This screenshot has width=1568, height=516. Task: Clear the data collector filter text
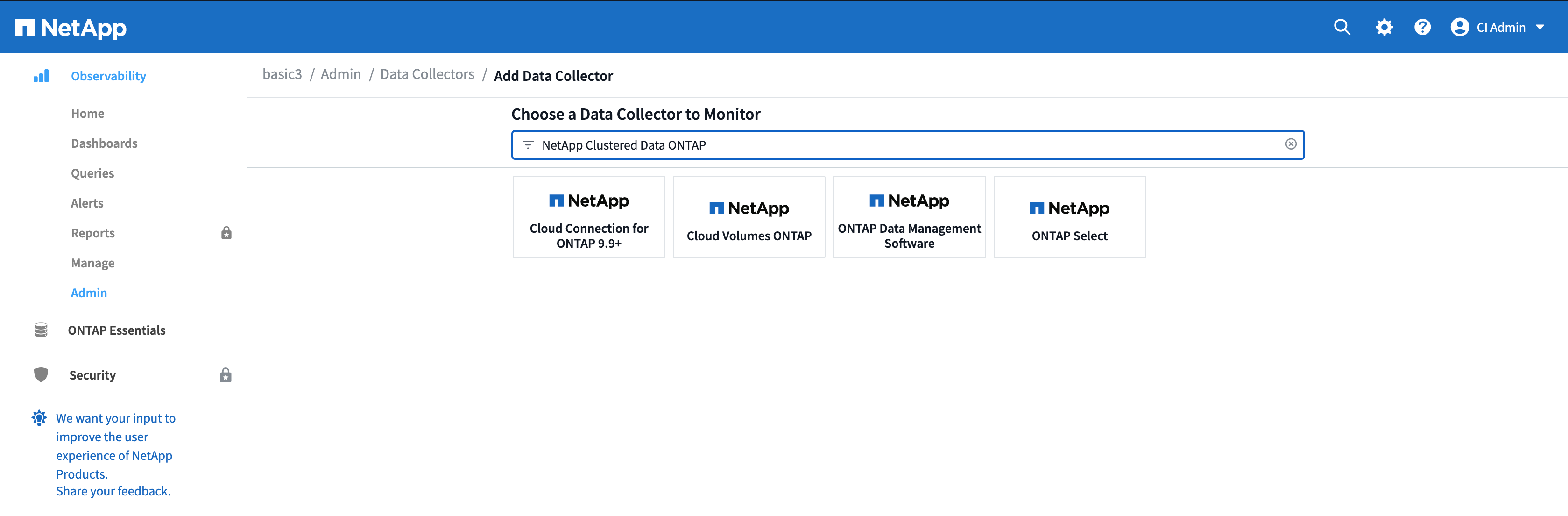tap(1291, 144)
